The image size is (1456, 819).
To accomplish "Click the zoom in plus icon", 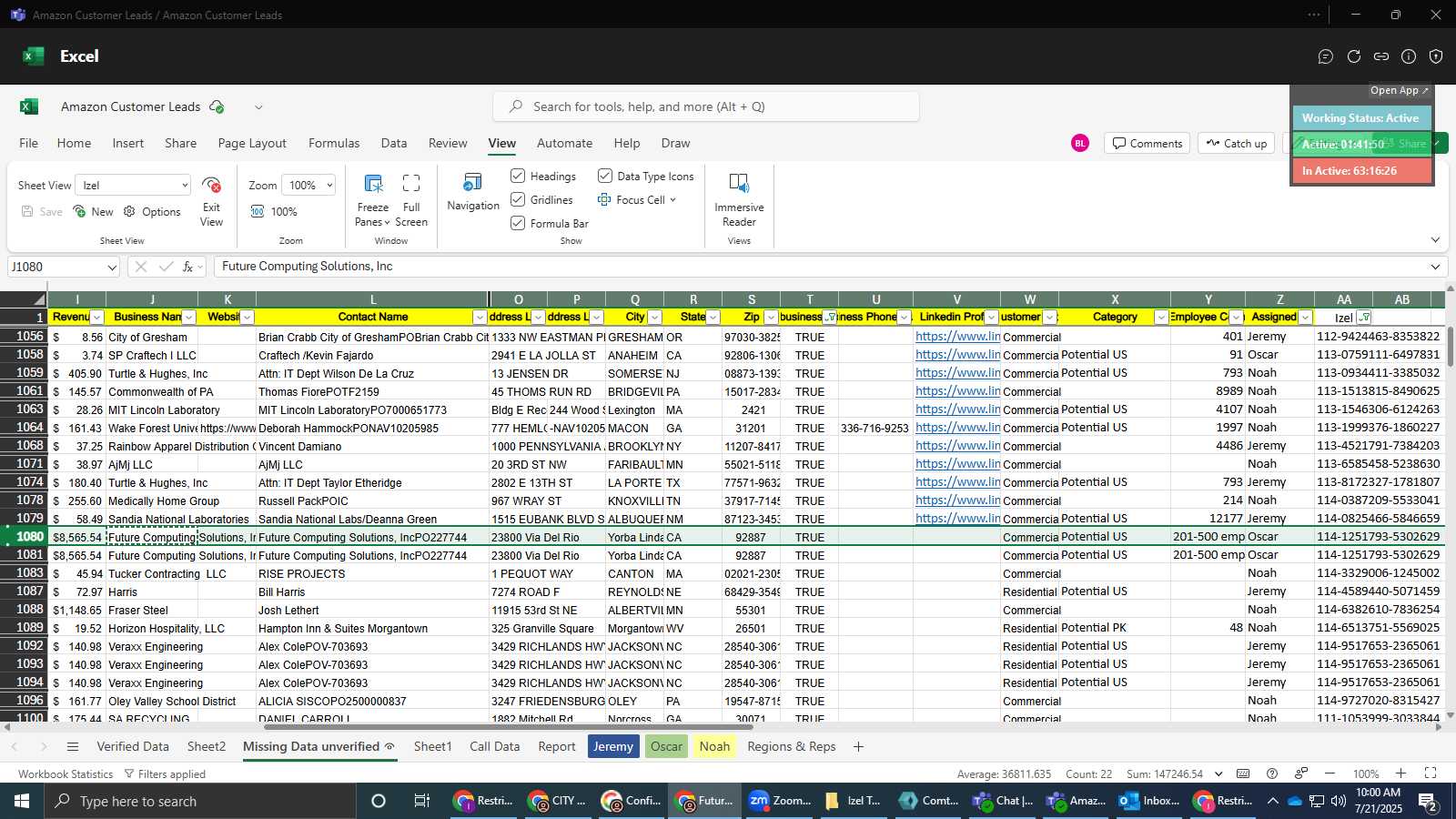I will (1401, 773).
